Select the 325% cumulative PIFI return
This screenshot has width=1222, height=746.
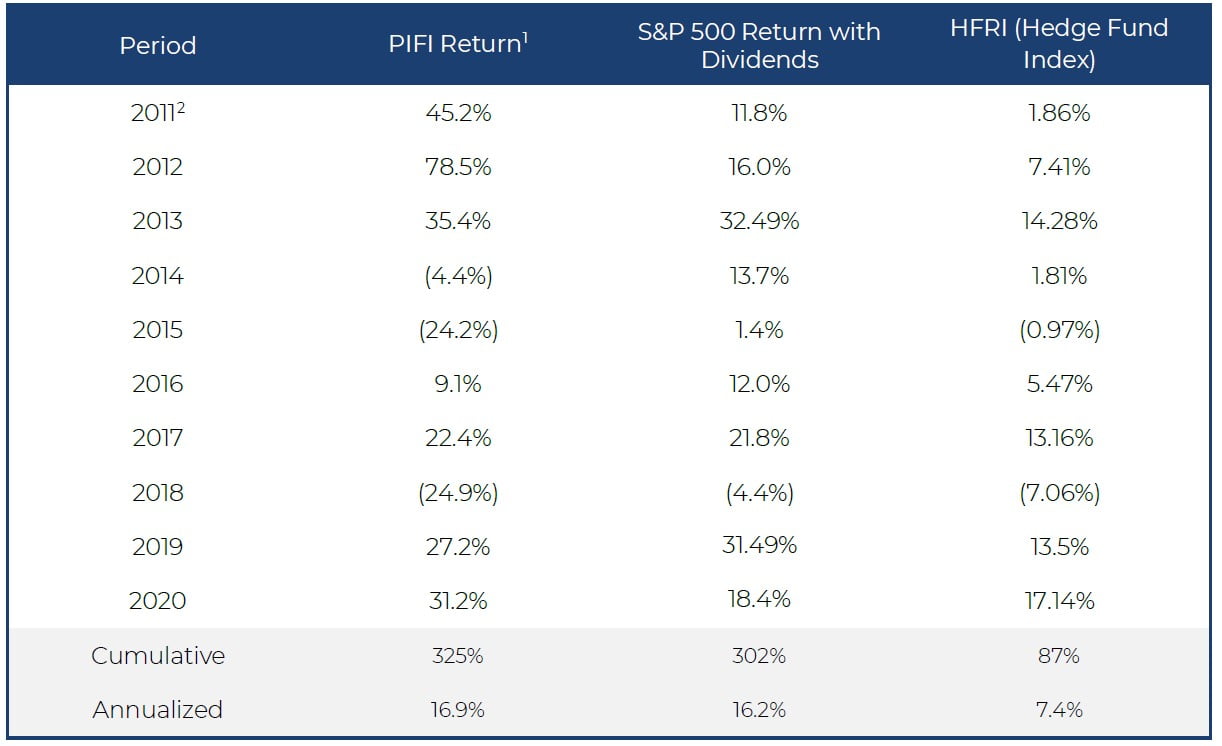click(457, 656)
